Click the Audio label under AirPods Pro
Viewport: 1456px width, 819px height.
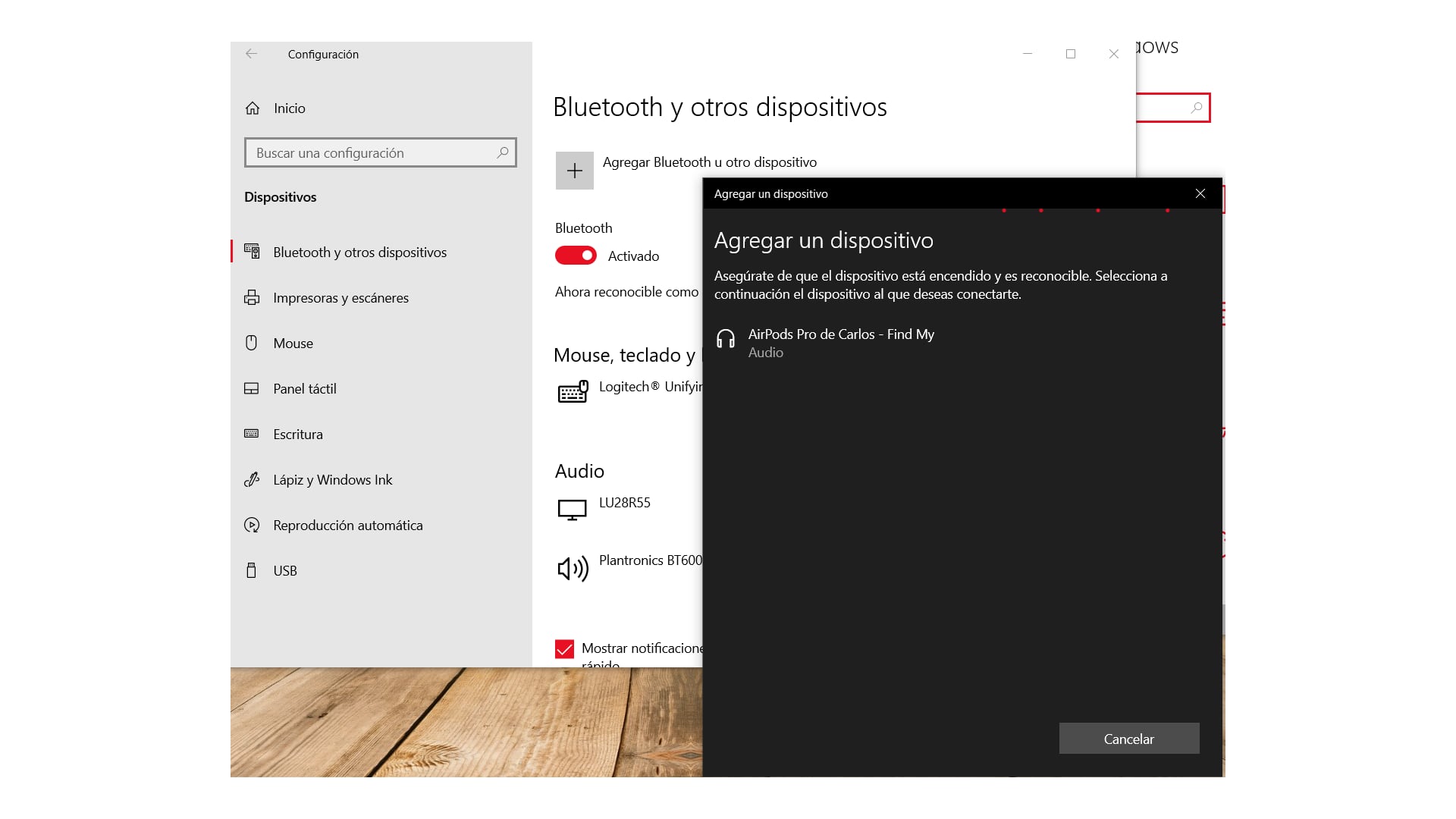click(766, 353)
